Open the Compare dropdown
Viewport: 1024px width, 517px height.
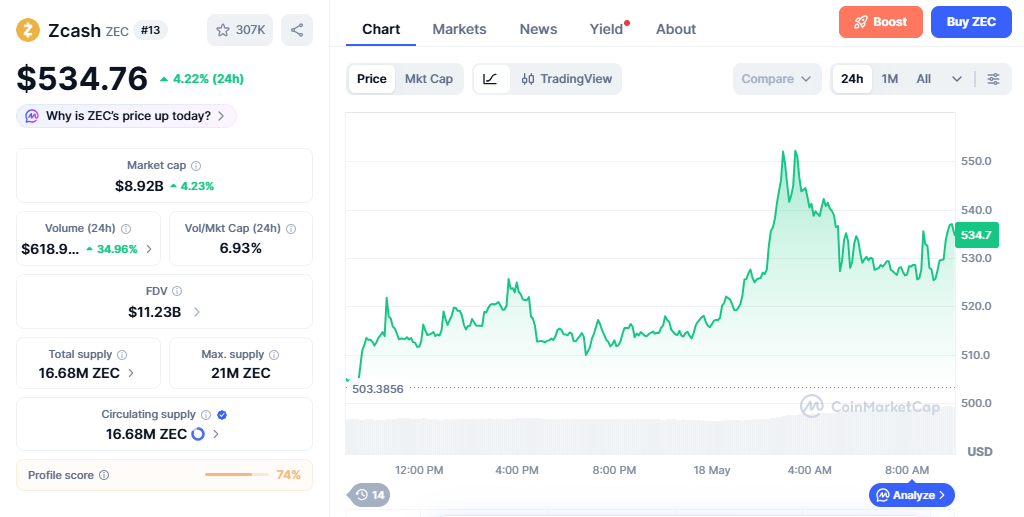click(x=777, y=79)
